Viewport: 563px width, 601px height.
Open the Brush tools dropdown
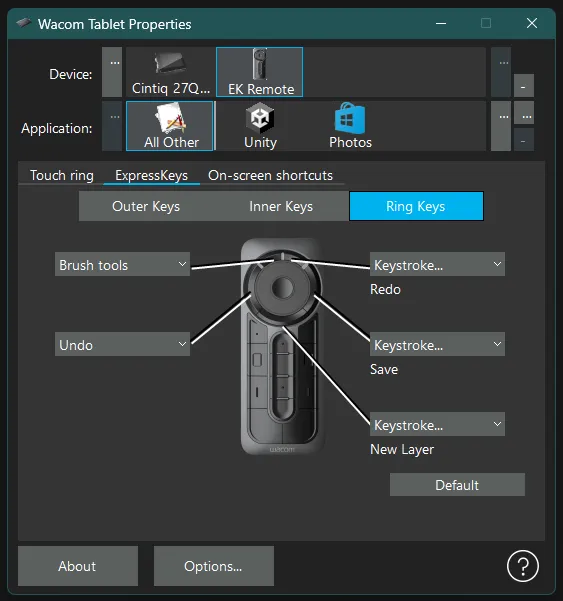click(122, 264)
